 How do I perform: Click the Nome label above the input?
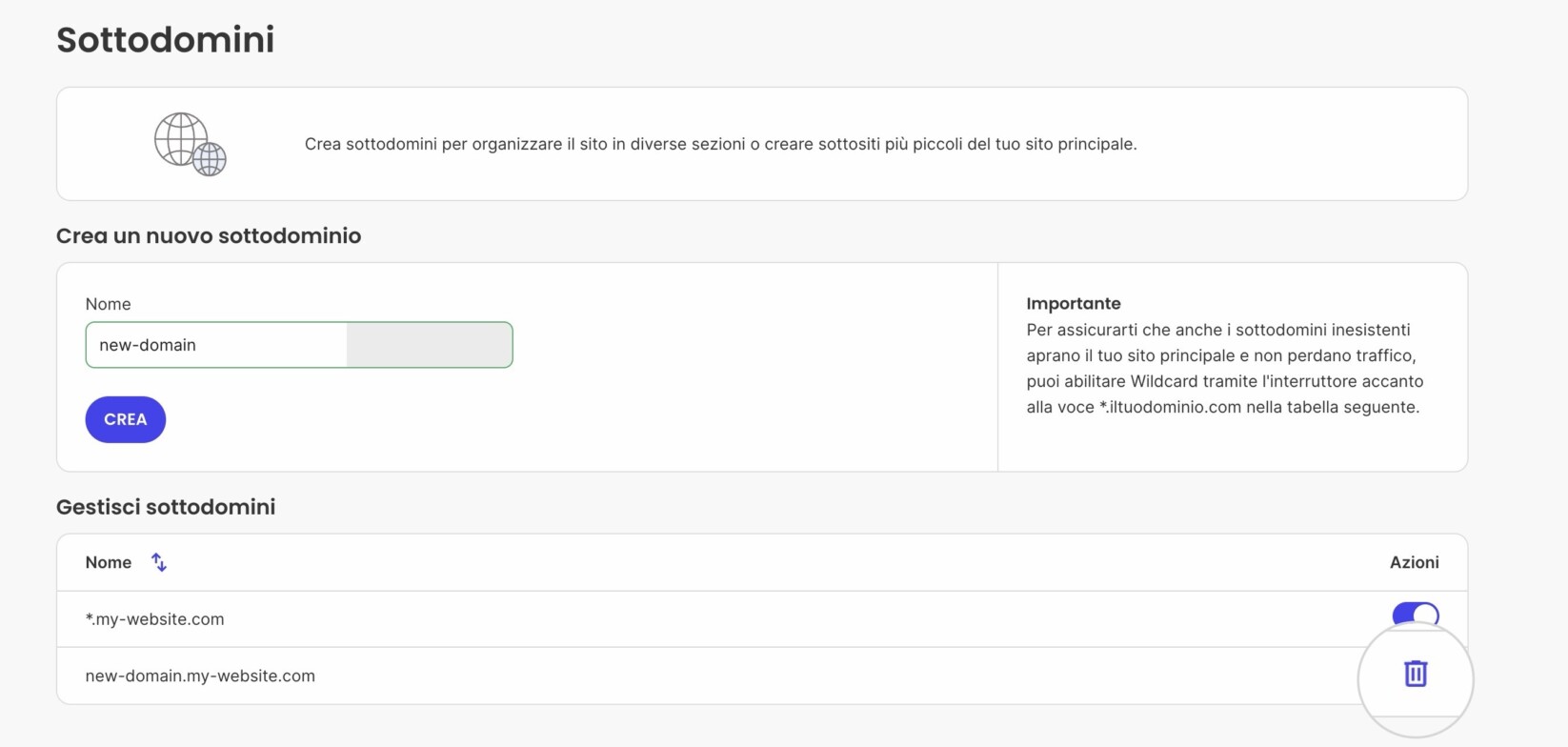pyautogui.click(x=109, y=304)
